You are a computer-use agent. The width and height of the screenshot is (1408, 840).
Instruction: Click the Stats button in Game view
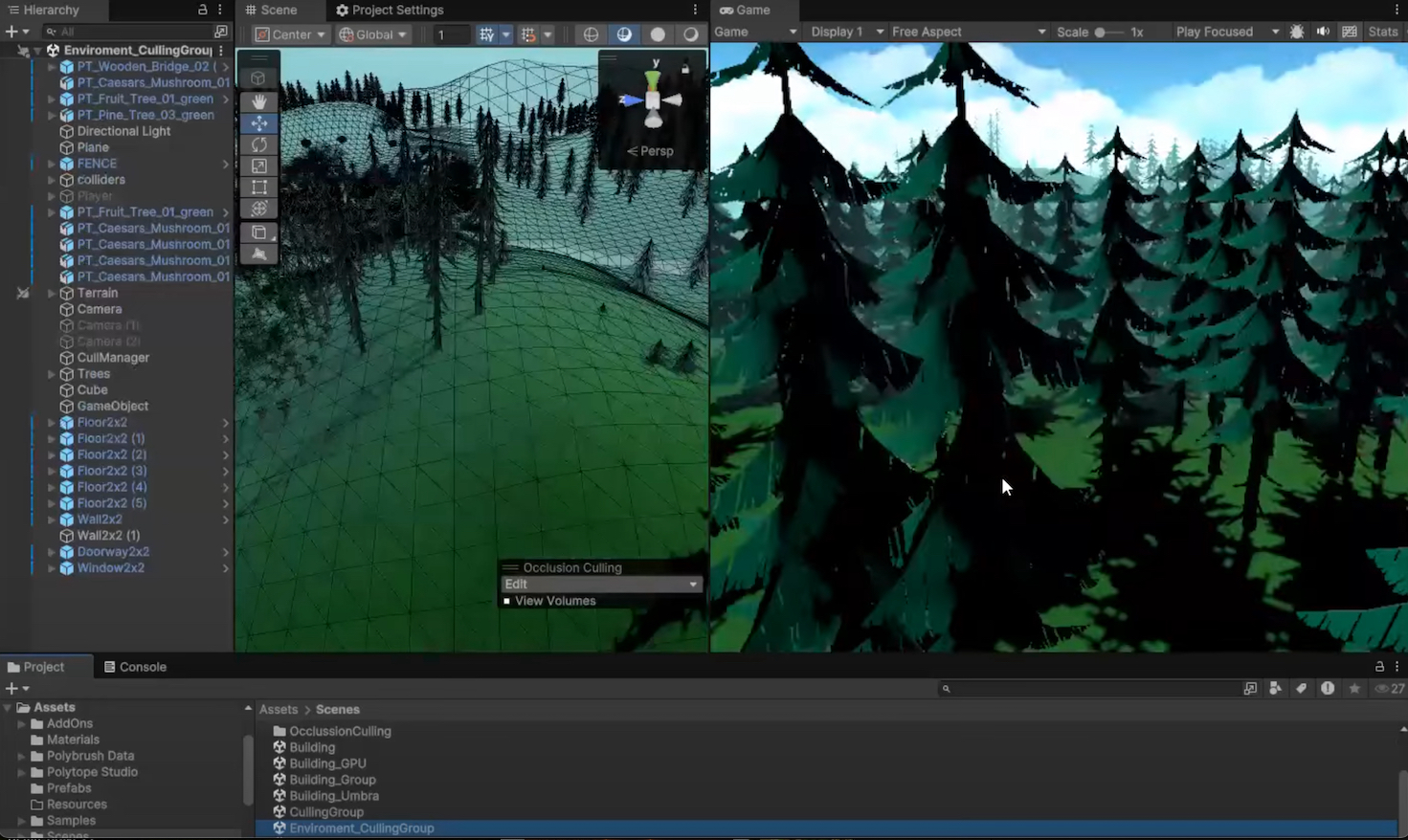1382,32
